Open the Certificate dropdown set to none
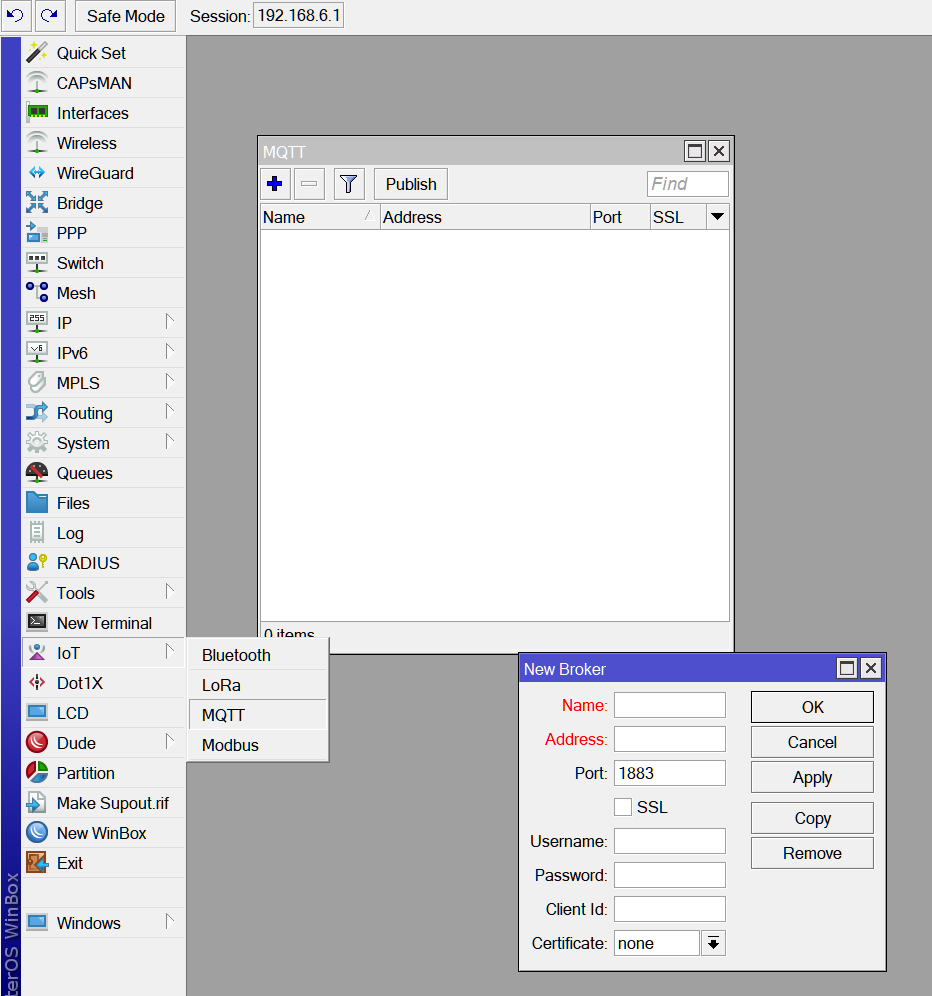 pos(712,943)
